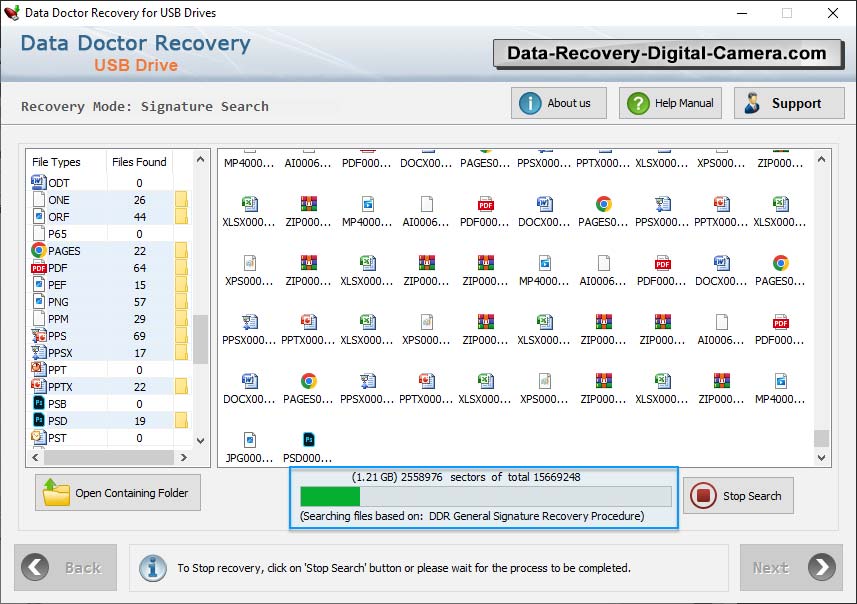Screen dimensions: 857x604
Task: Click the PSD Photoshop icon in the file types list
Action: pyautogui.click(x=38, y=420)
